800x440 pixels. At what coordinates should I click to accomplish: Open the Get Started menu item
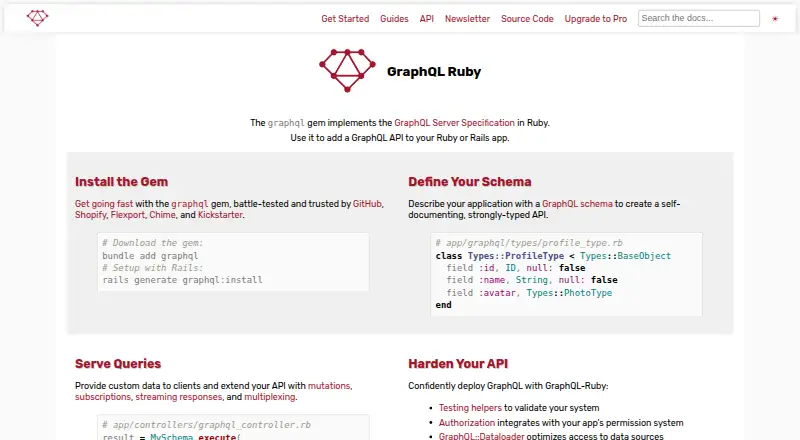[x=345, y=19]
